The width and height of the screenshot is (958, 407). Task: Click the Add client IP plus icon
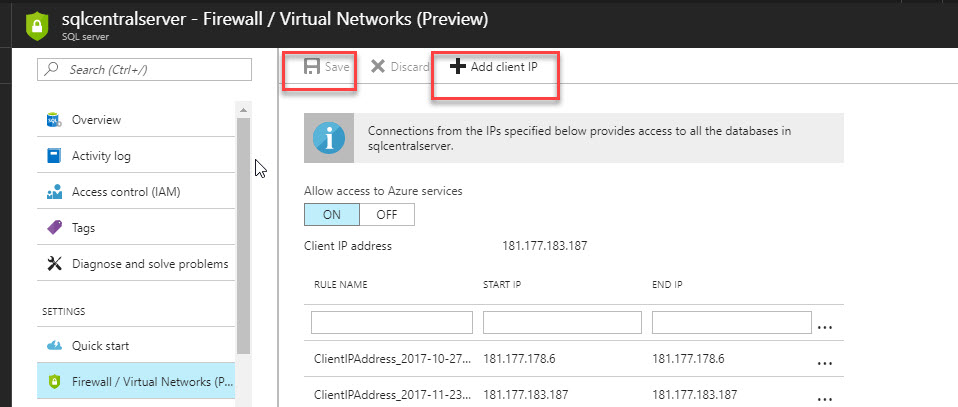point(458,67)
